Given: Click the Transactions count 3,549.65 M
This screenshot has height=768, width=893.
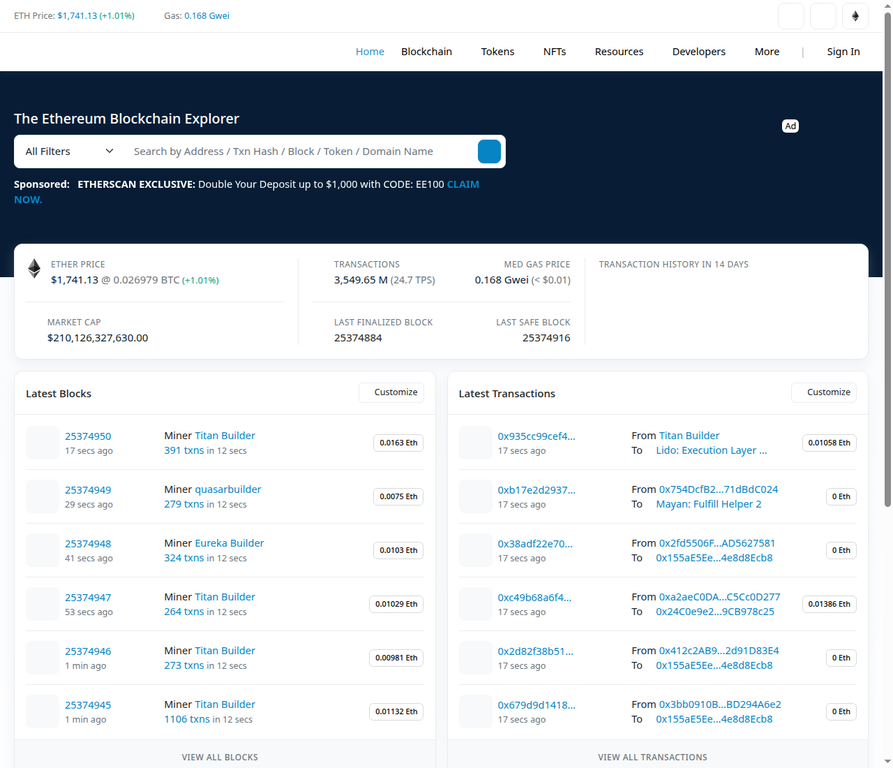Looking at the screenshot, I should (x=361, y=280).
